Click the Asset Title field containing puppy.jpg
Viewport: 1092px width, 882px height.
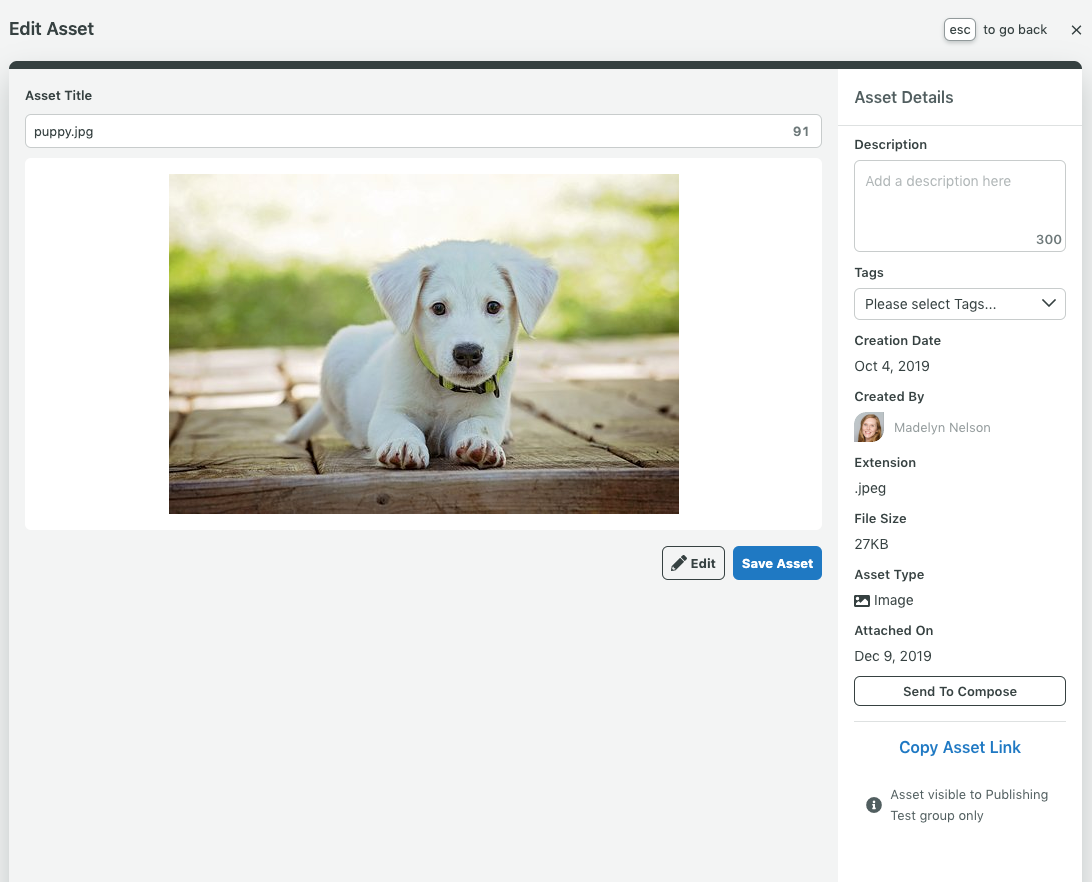[x=423, y=131]
